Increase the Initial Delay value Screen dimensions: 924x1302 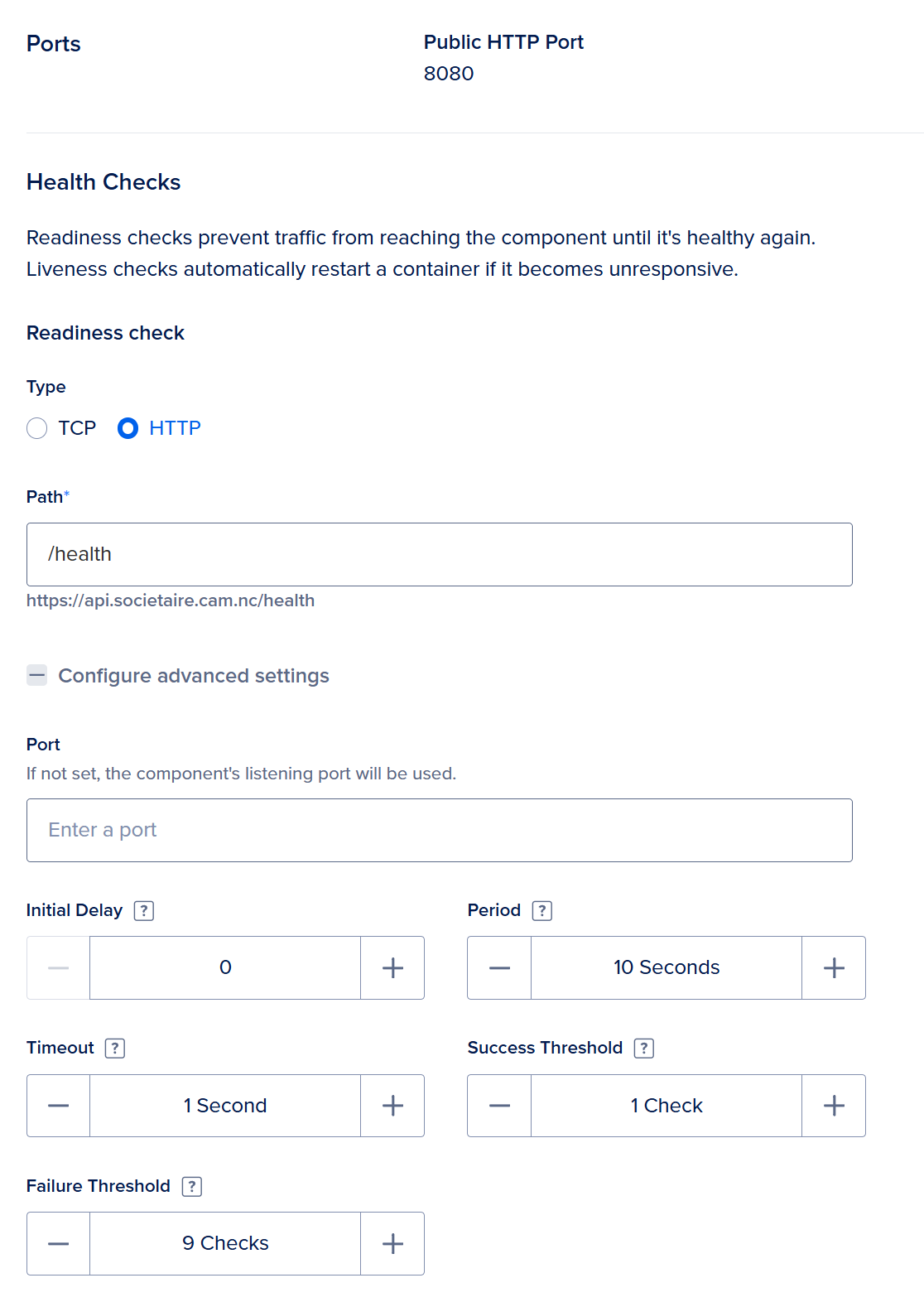click(392, 967)
